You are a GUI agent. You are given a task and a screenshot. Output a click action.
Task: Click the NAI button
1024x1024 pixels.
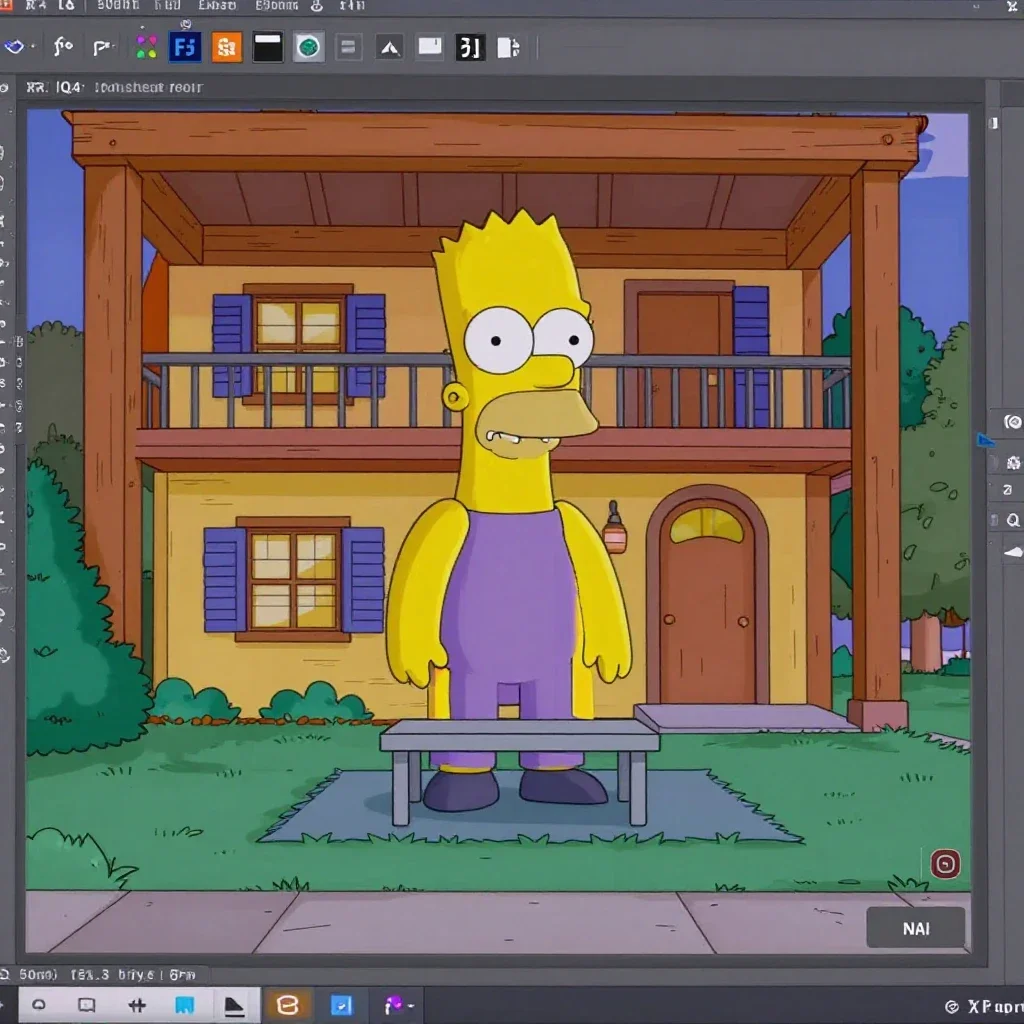(x=916, y=928)
